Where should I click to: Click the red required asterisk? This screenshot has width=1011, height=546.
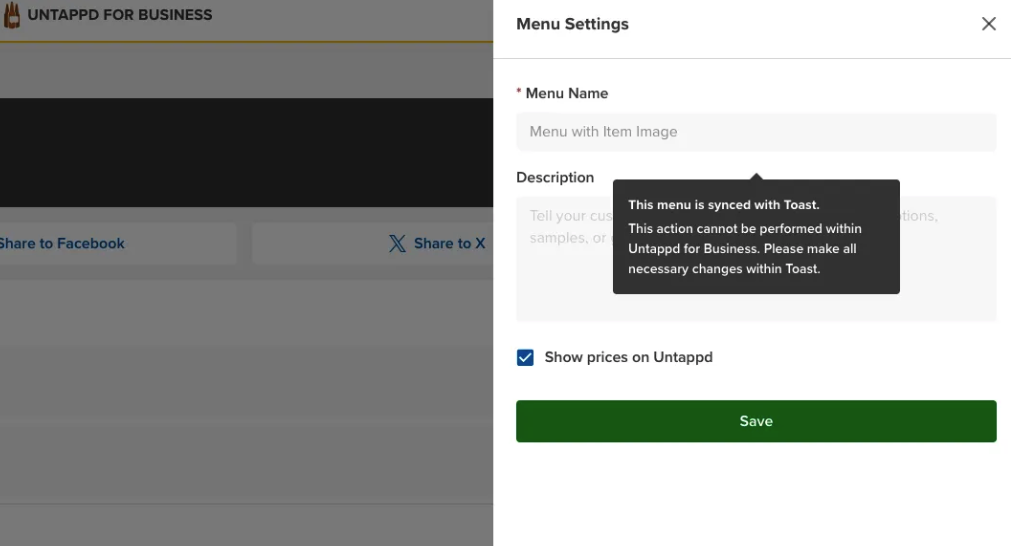click(519, 93)
